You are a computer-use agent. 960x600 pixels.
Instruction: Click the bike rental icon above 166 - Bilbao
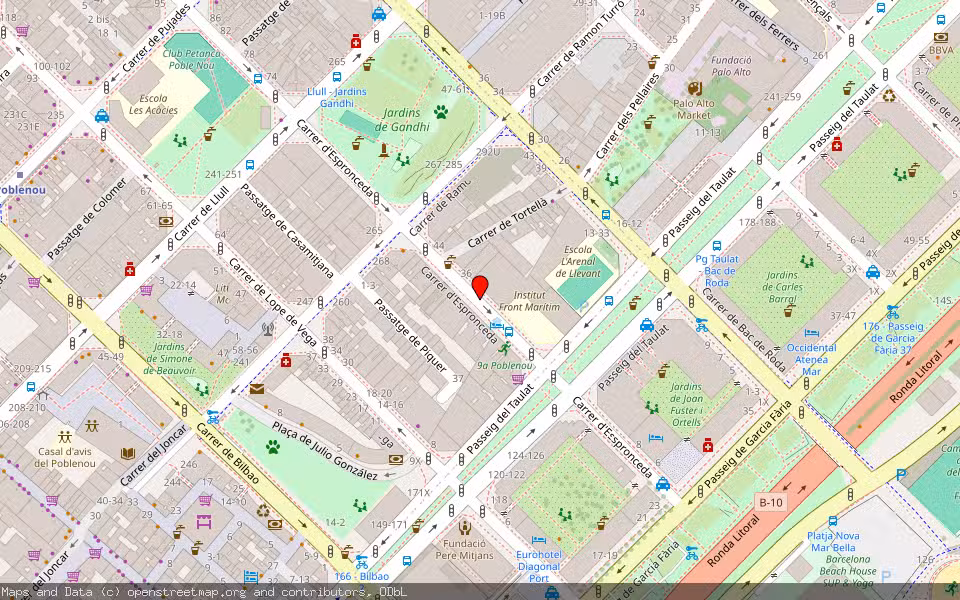[x=362, y=561]
